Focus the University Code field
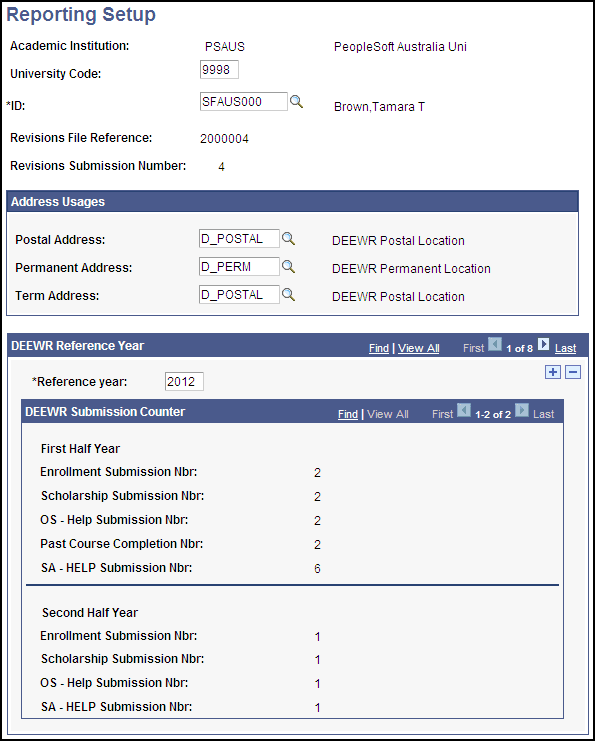The width and height of the screenshot is (595, 741). pyautogui.click(x=219, y=69)
